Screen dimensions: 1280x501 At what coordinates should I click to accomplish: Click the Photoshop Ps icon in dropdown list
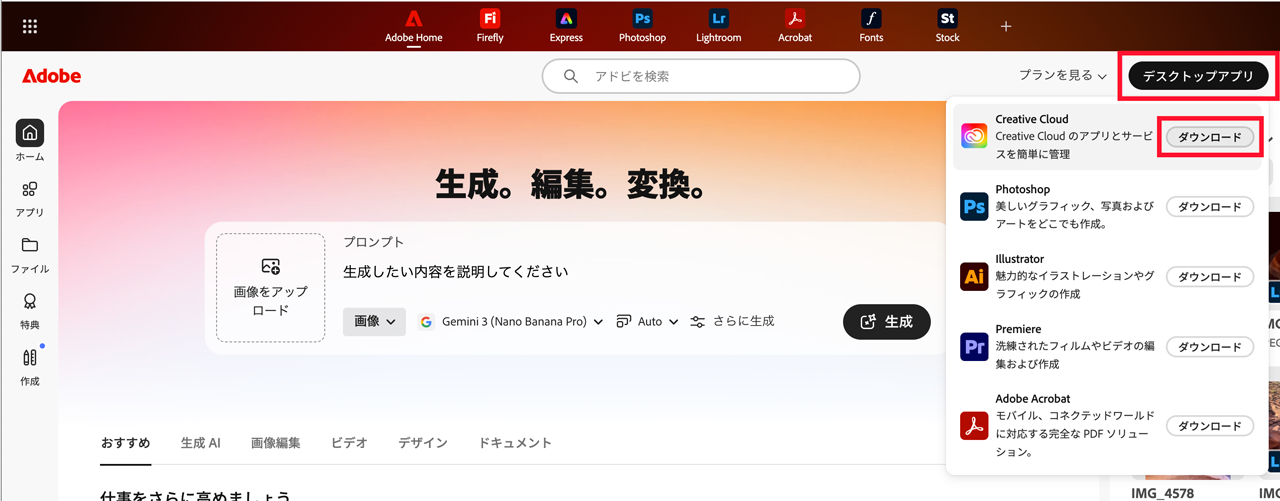[x=974, y=206]
